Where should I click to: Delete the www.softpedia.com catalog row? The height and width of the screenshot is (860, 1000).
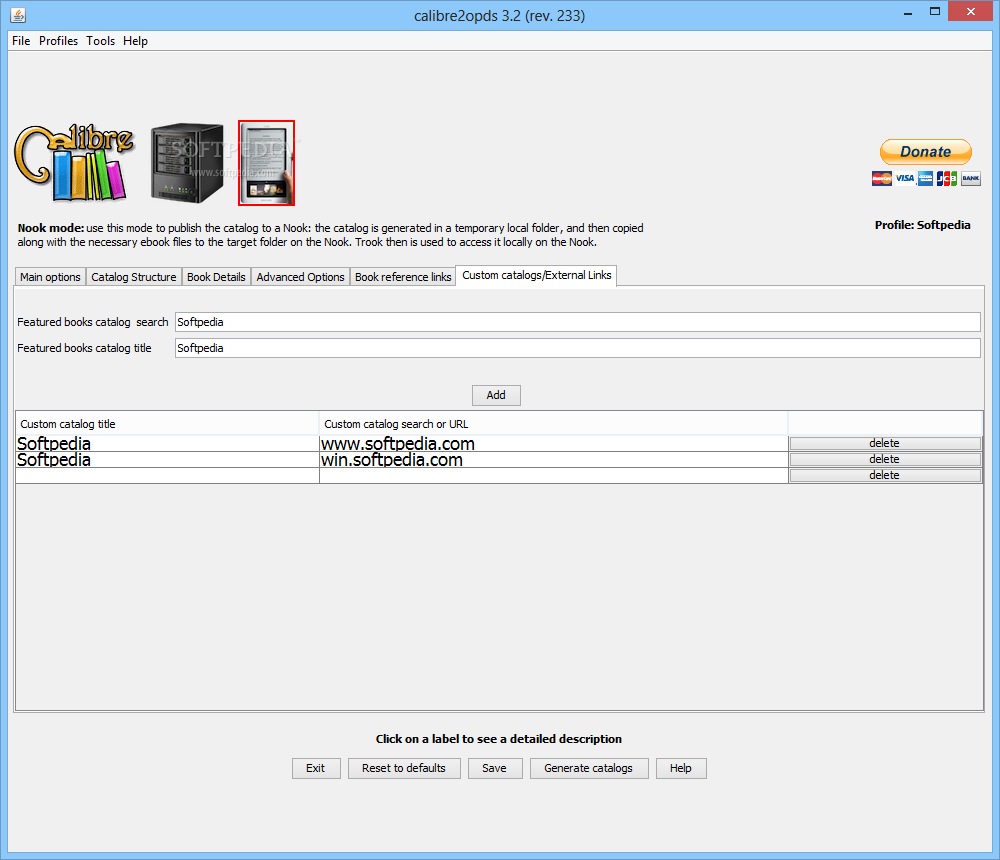point(885,443)
